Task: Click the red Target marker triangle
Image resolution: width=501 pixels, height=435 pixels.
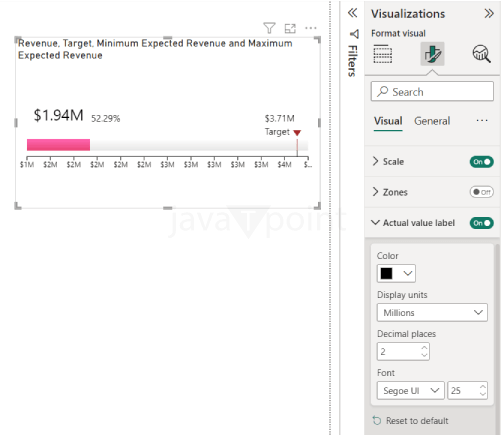Action: click(x=297, y=133)
